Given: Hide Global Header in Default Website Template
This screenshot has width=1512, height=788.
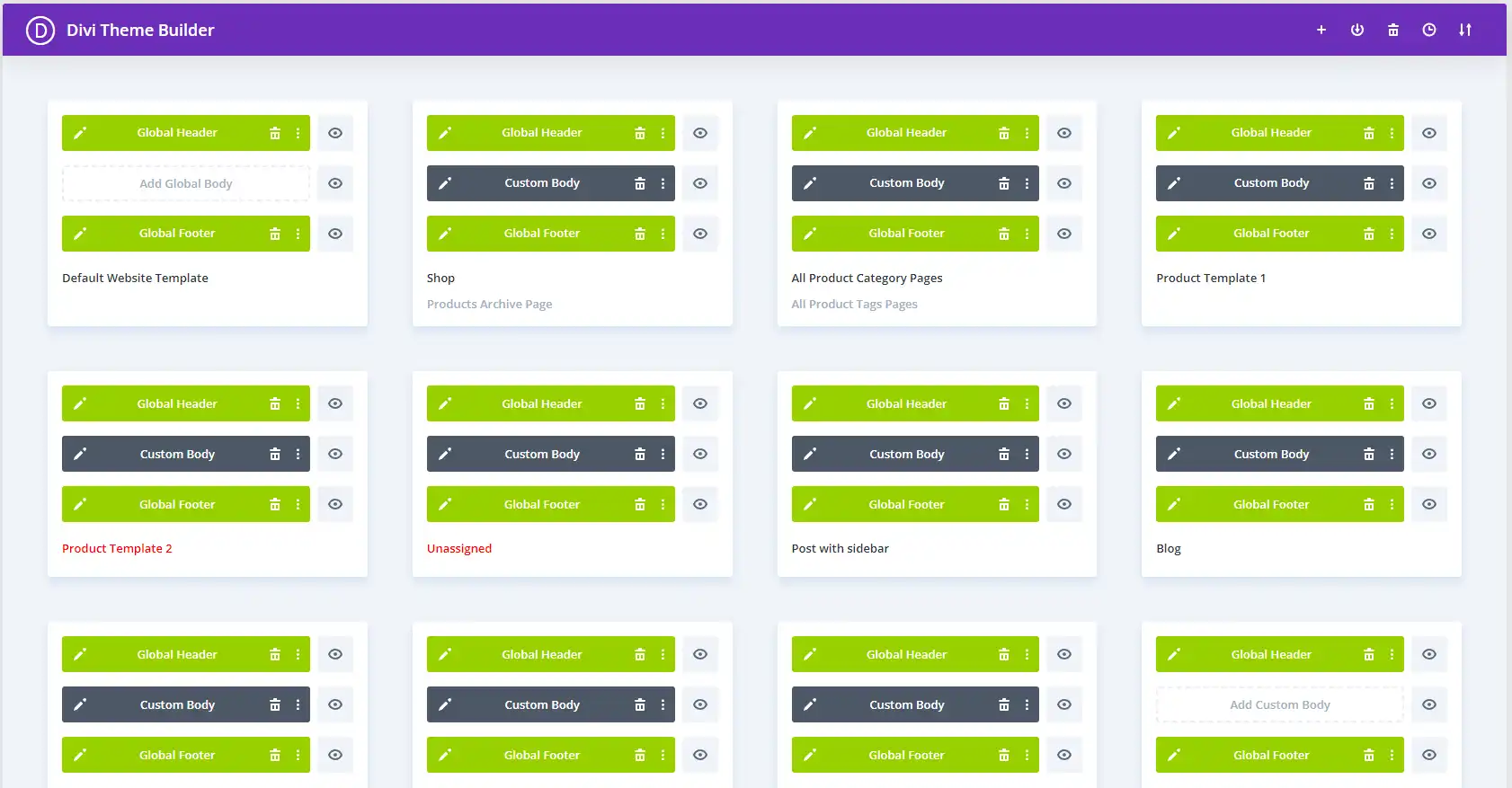Looking at the screenshot, I should (x=335, y=133).
